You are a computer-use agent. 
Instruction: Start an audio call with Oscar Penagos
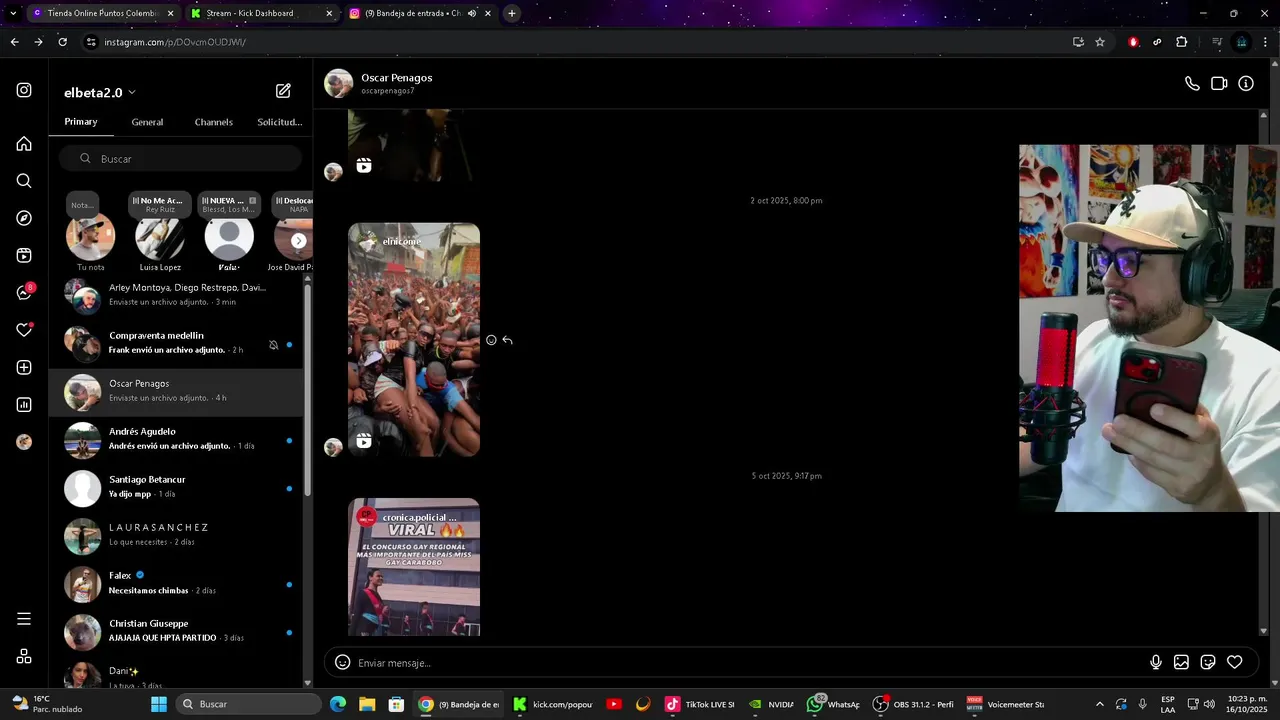pyautogui.click(x=1192, y=84)
